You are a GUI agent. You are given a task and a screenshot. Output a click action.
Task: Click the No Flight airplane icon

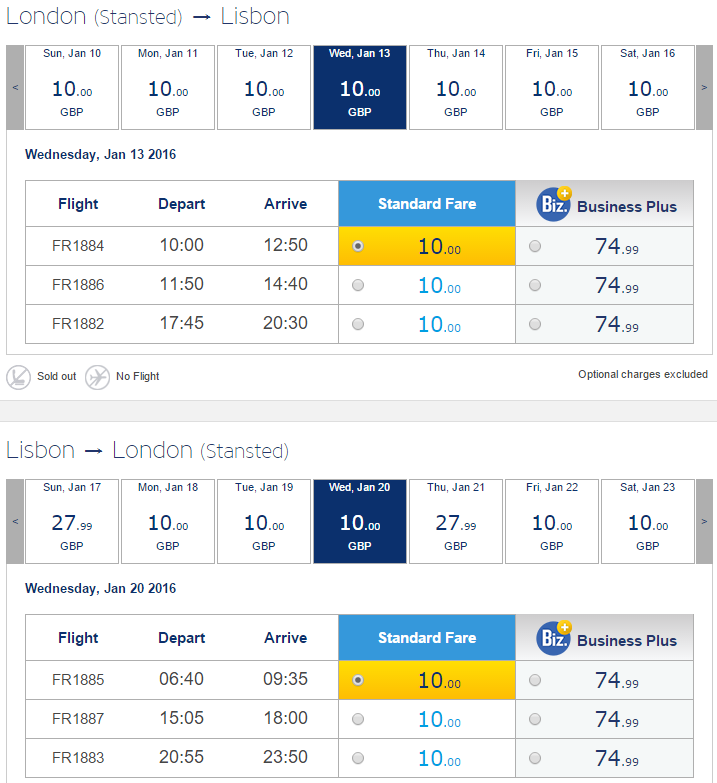tap(97, 377)
